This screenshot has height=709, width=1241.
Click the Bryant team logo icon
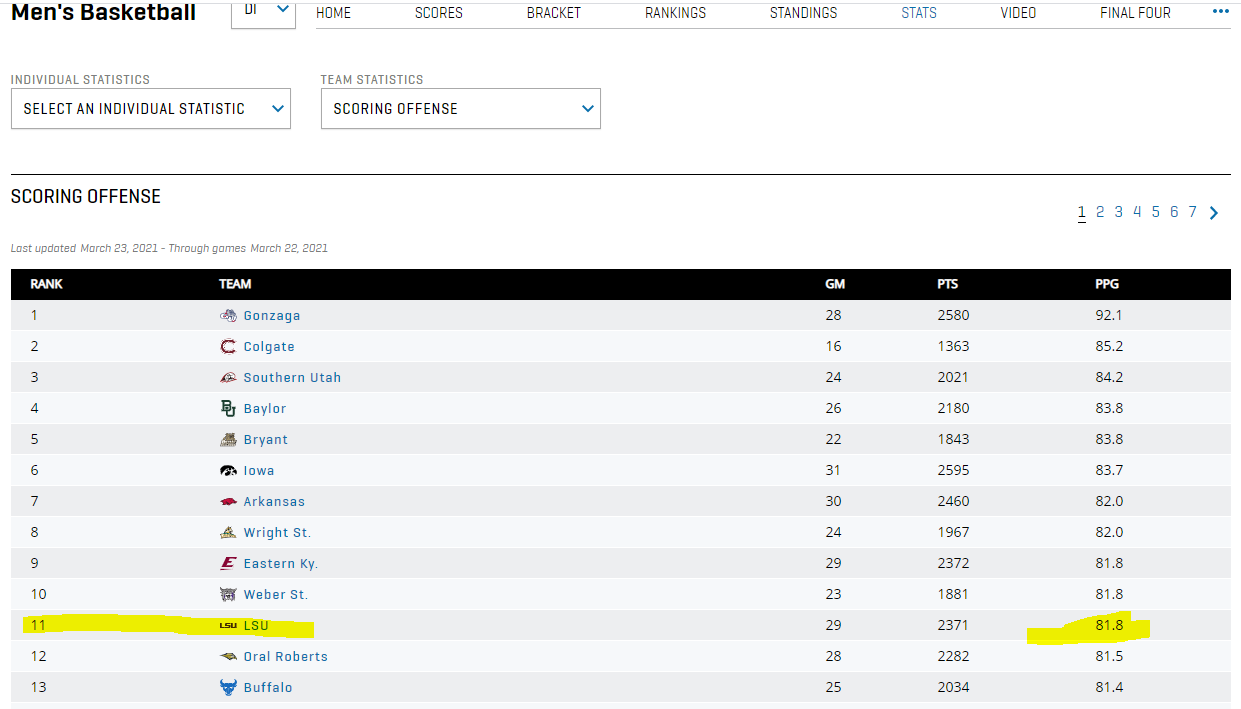click(x=228, y=439)
